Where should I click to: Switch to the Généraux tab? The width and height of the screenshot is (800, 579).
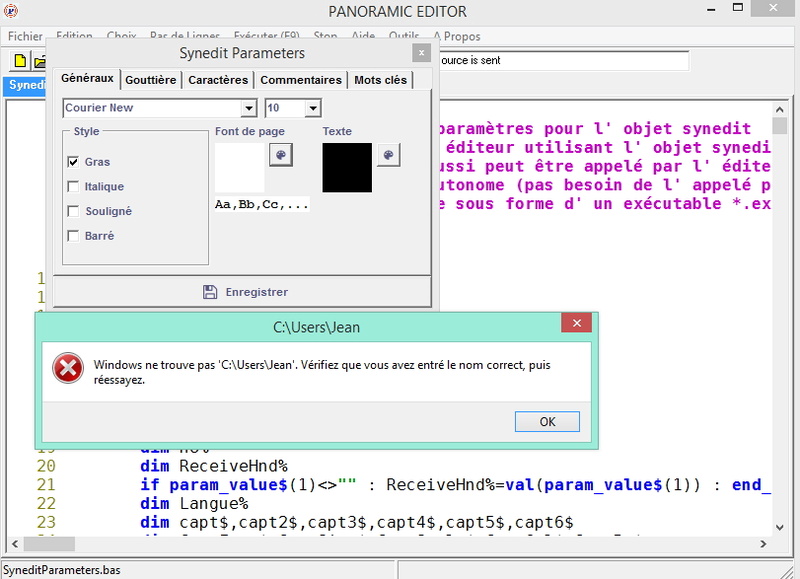tap(87, 79)
